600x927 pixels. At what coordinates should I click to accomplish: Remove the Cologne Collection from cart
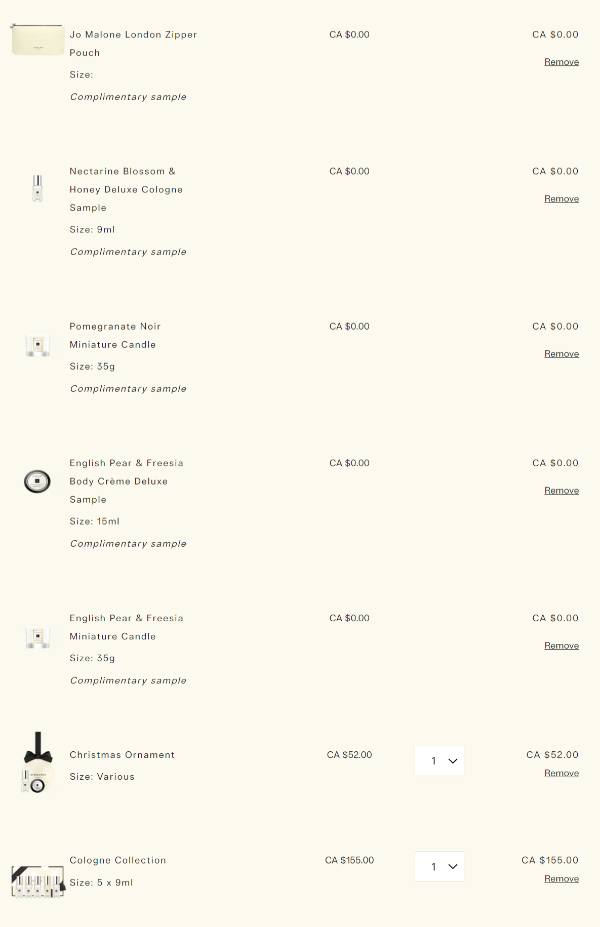pos(561,879)
